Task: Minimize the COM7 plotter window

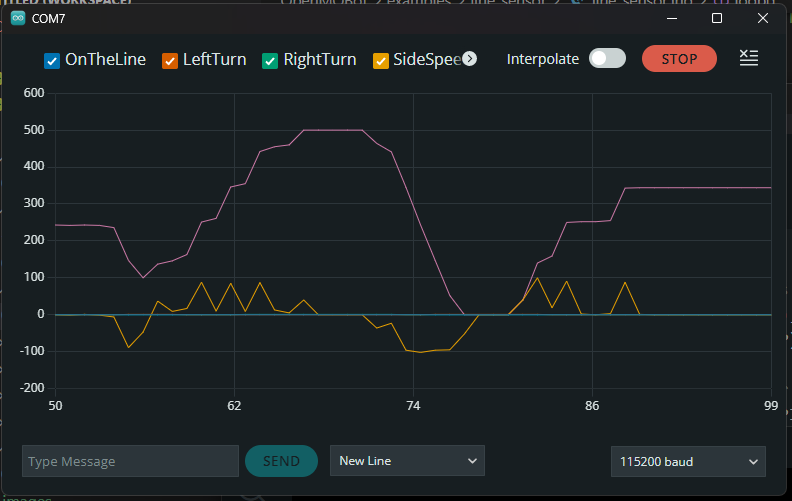Action: (x=672, y=18)
